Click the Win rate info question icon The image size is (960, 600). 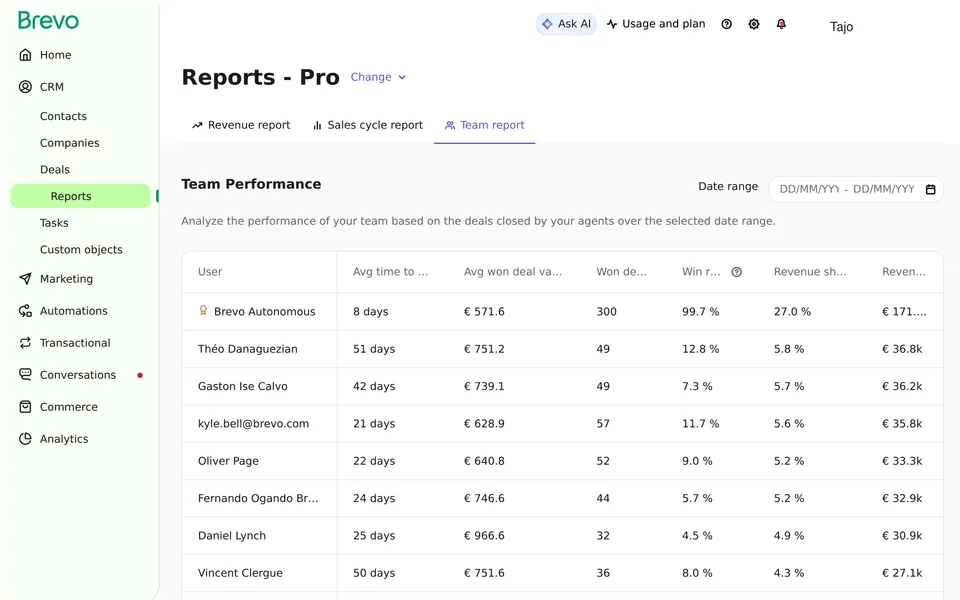click(x=737, y=272)
